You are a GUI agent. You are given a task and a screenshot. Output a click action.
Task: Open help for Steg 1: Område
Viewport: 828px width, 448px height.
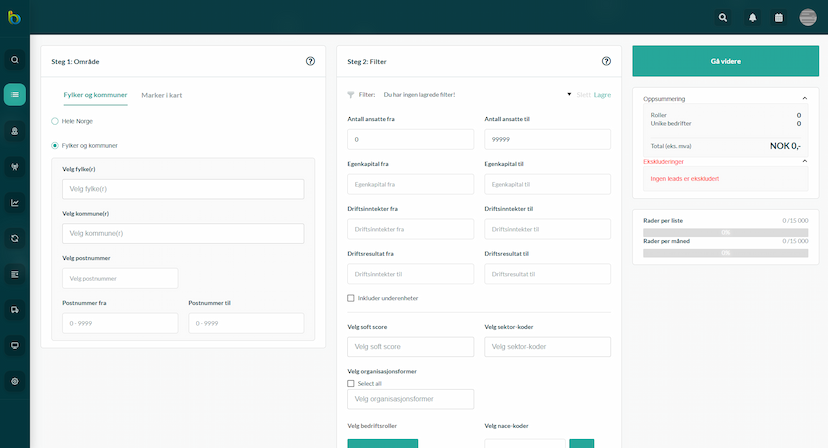[310, 61]
